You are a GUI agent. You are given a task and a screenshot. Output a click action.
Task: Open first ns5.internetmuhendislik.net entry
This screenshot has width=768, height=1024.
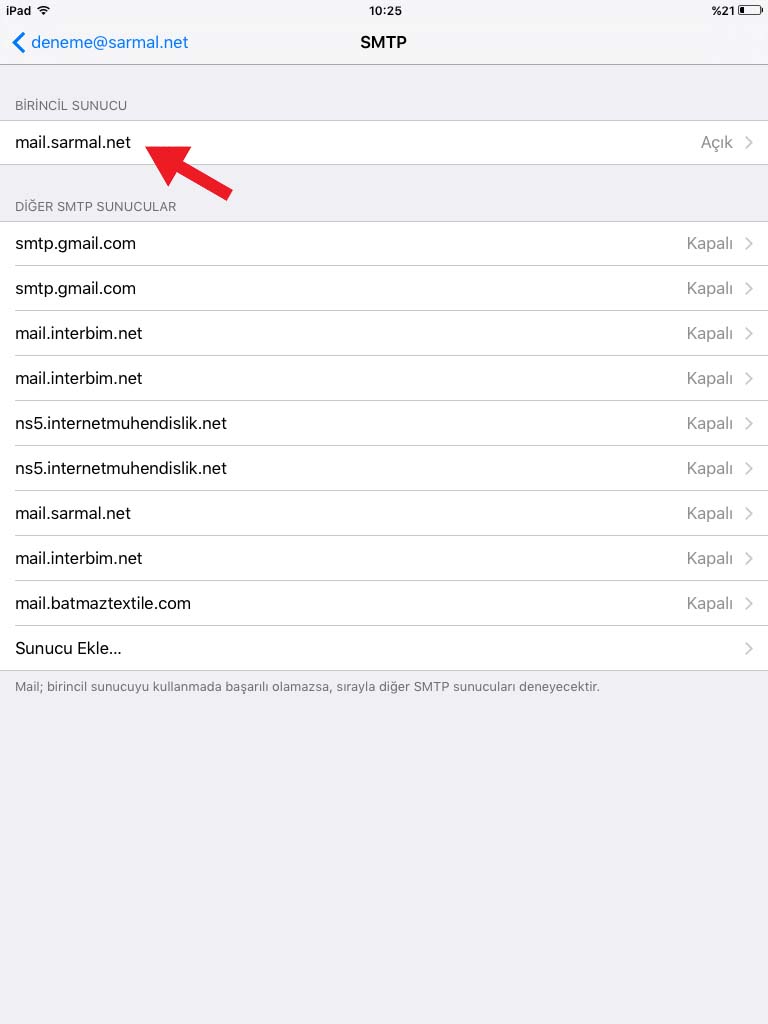pos(384,424)
